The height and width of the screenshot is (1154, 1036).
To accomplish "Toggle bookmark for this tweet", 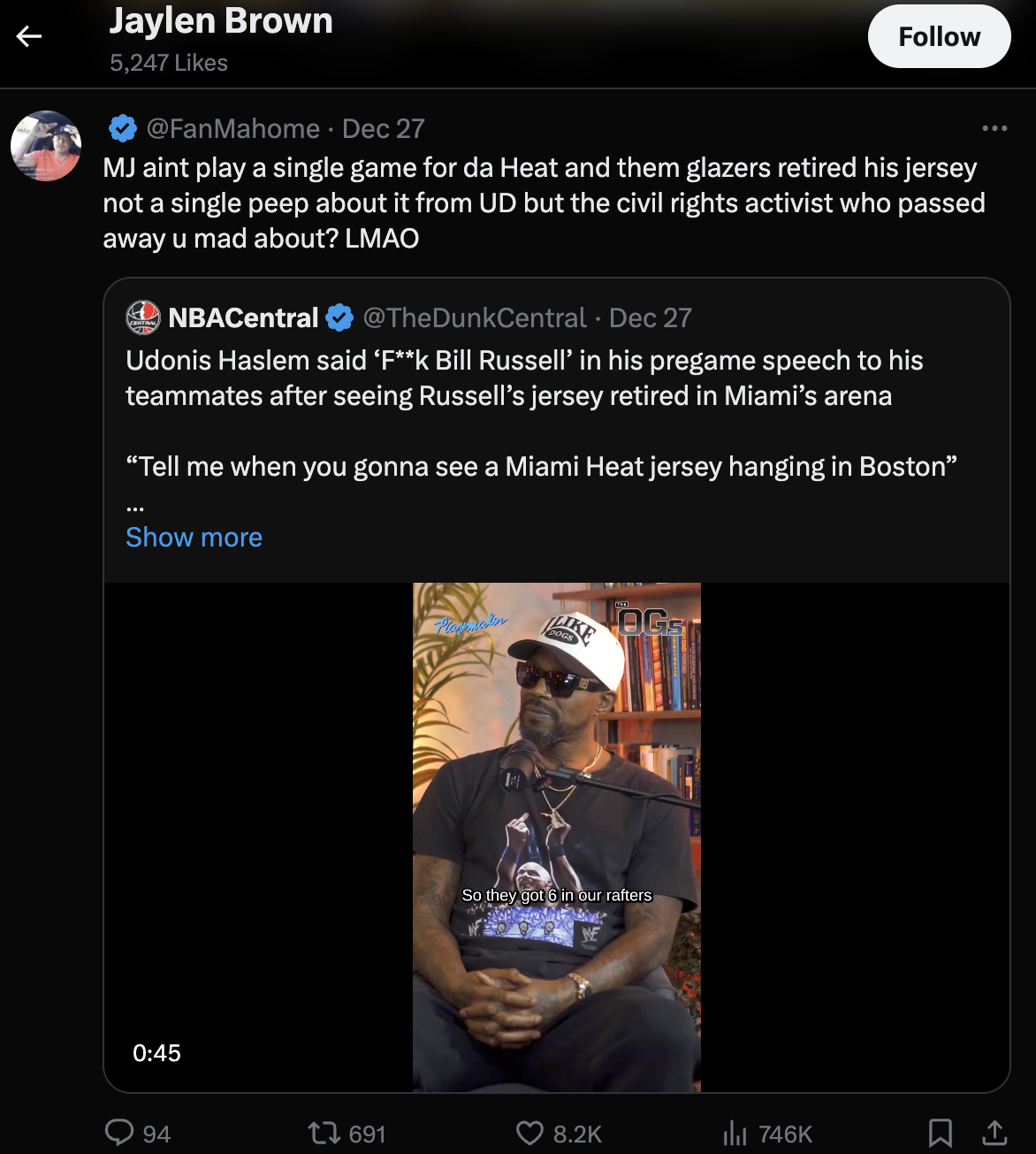I will (x=940, y=1134).
